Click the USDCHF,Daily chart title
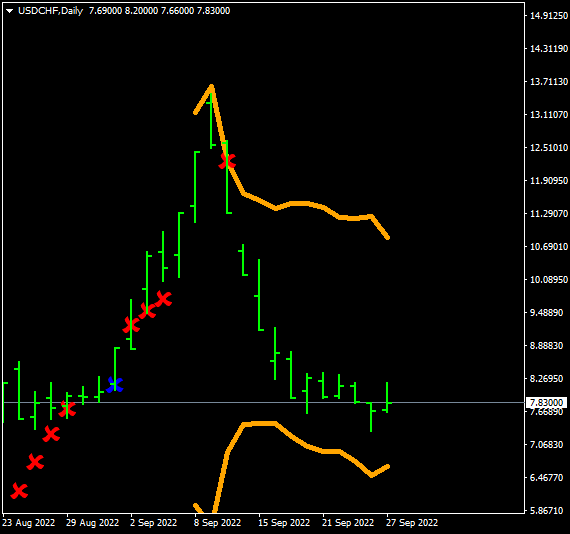Screen dimensions: 570x534 pyautogui.click(x=51, y=11)
